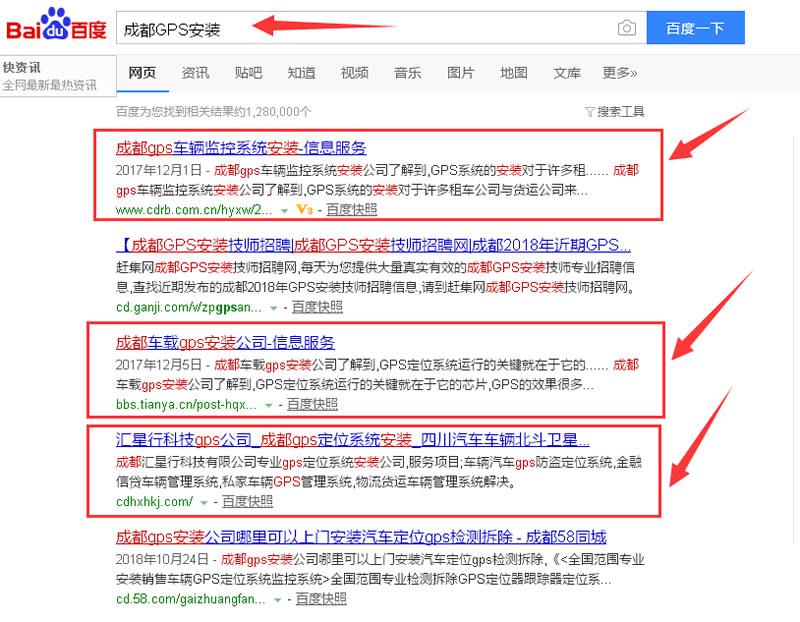Viewport: 800px width, 622px height.
Task: Click the www.cdrb.com.cn/hyxw green URL
Action: pyautogui.click(x=194, y=210)
